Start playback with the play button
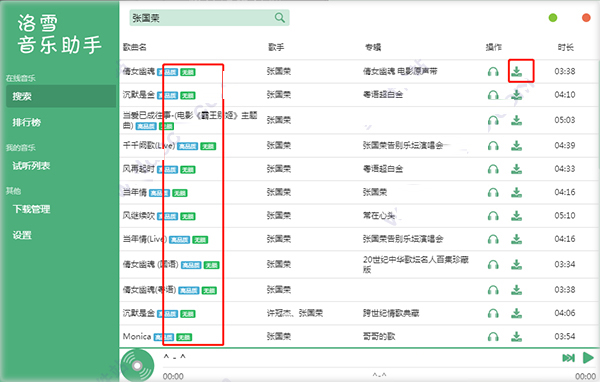The image size is (600, 382). 588,358
